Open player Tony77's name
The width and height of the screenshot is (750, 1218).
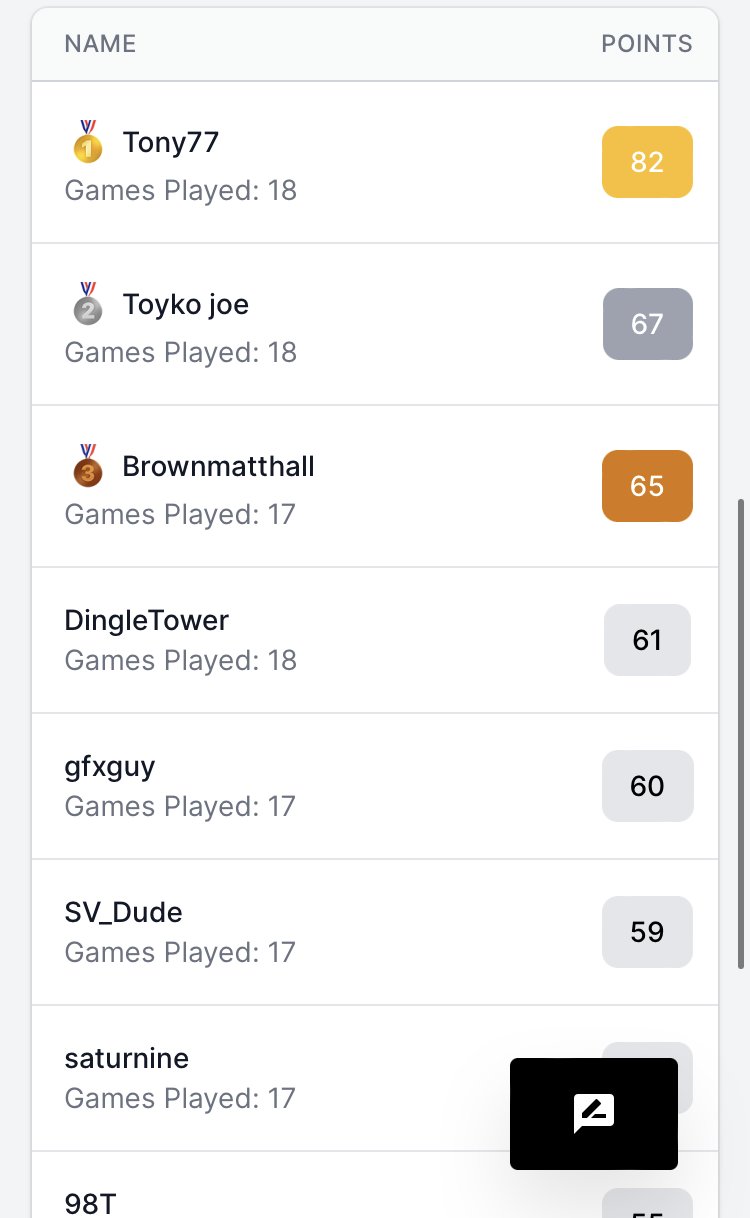171,142
